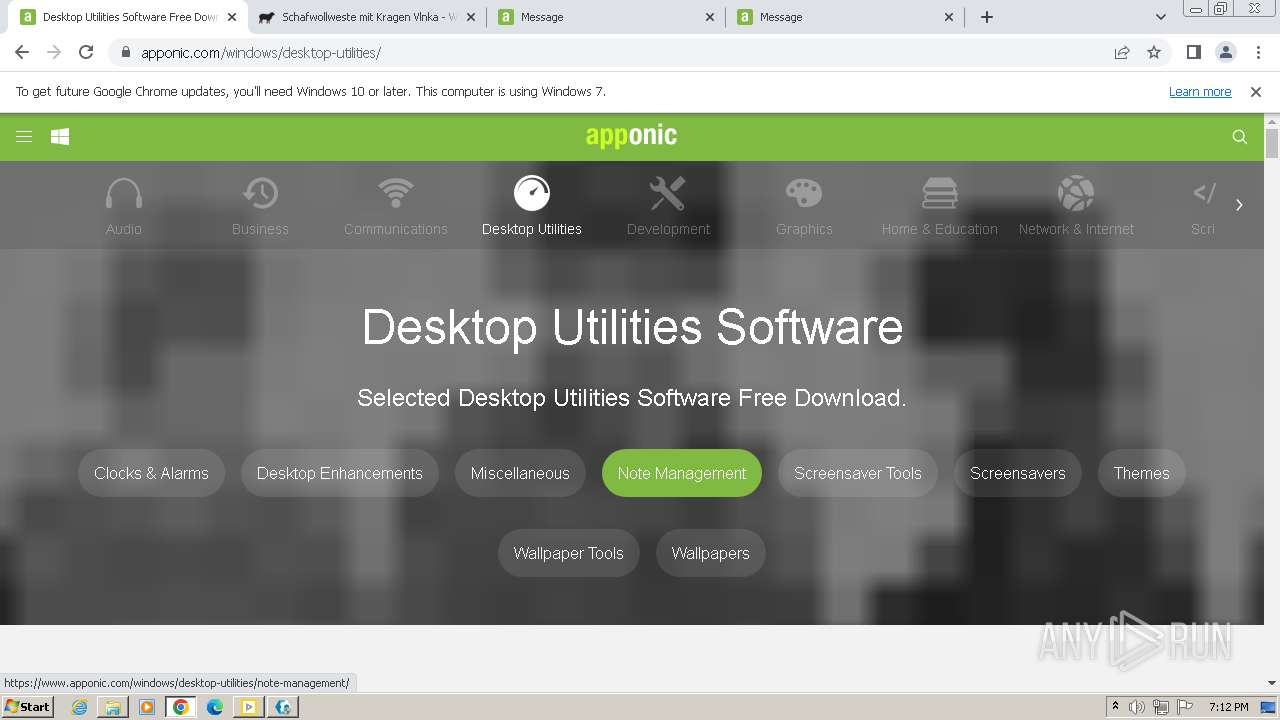The width and height of the screenshot is (1280, 720).
Task: Switch to the Schafwollweste mit Kragen tab
Action: pos(367,17)
